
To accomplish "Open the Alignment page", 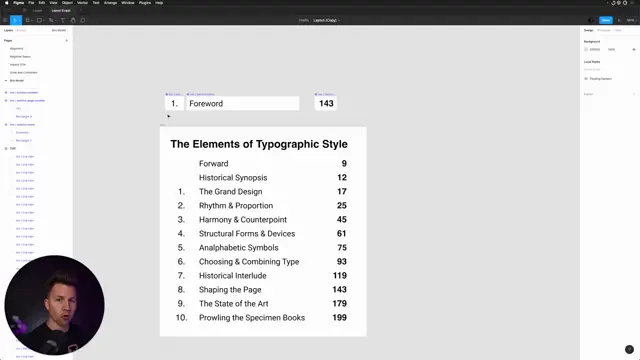I will [x=16, y=49].
